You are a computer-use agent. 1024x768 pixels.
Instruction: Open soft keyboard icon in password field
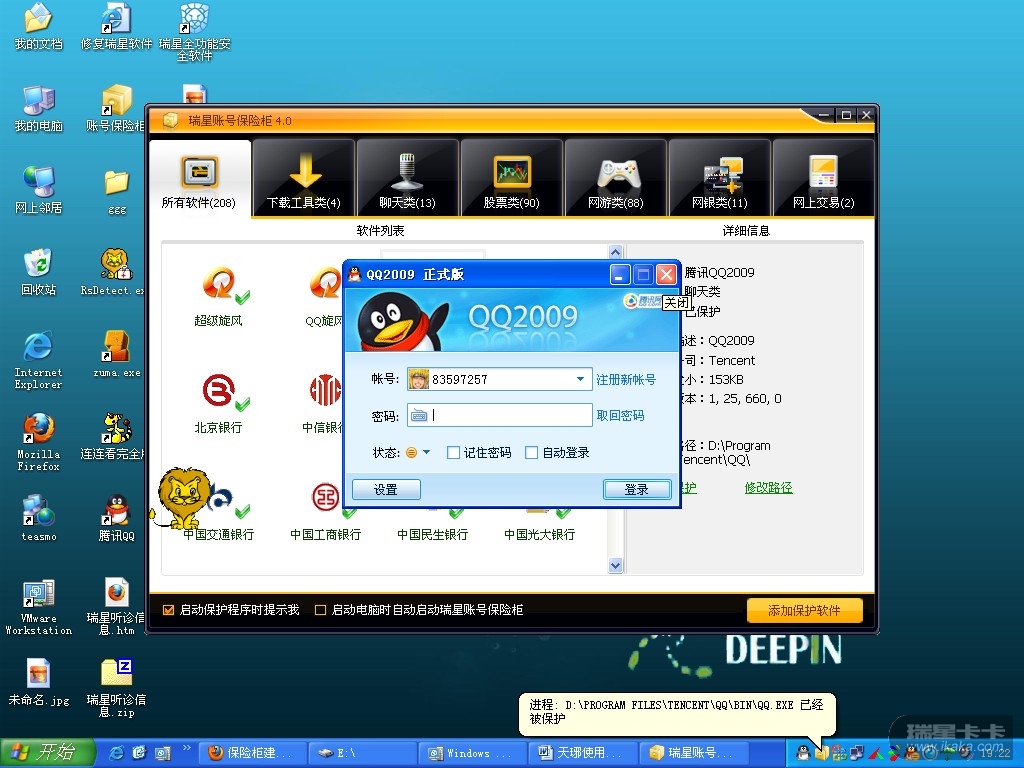[419, 415]
